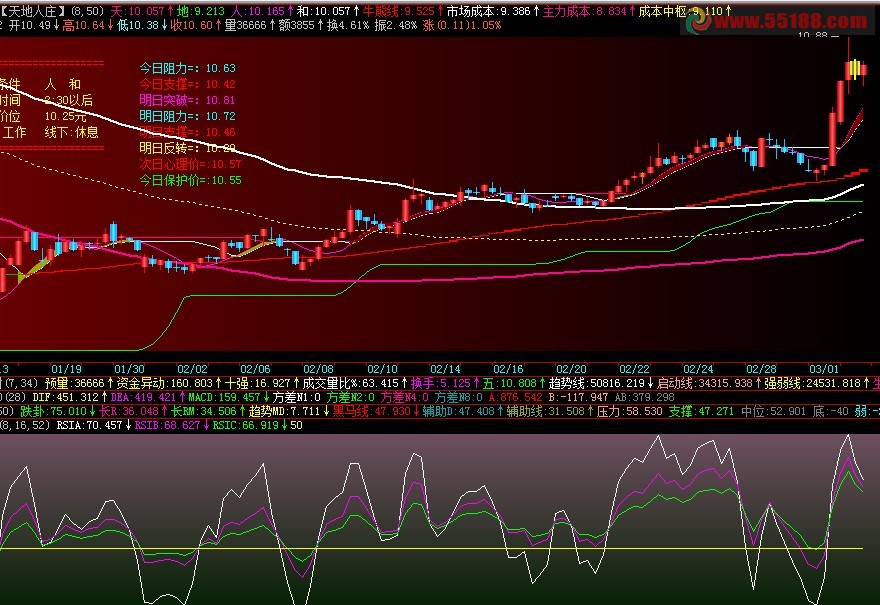Click the 涨(0.11)1.05% change figure
This screenshot has width=880, height=605.
[x=462, y=25]
